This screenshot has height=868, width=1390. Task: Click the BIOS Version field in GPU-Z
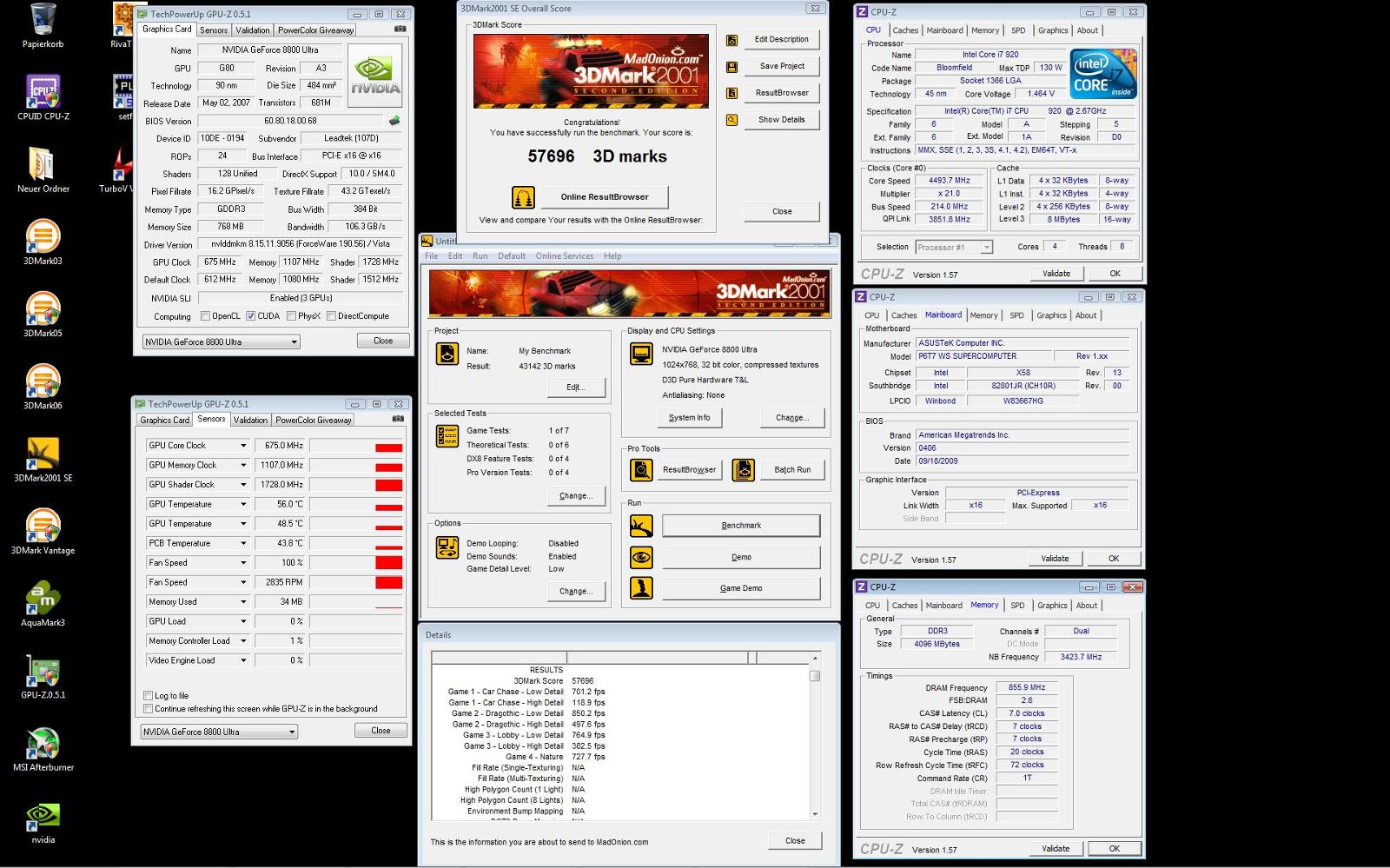tap(291, 121)
